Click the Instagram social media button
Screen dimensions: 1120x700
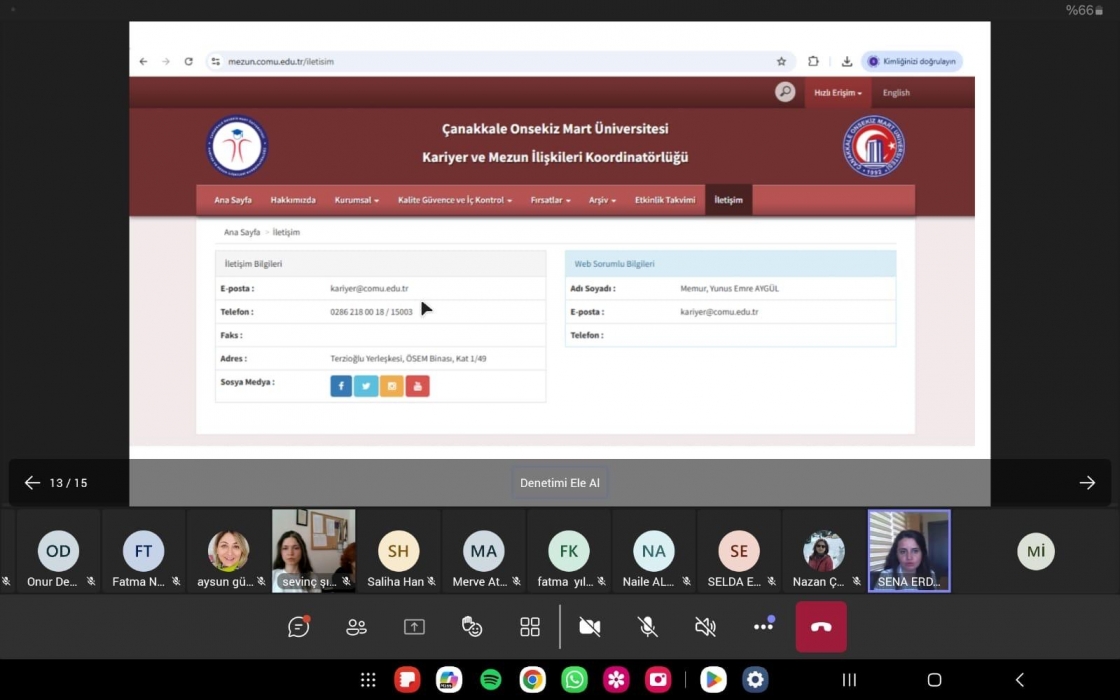pyautogui.click(x=391, y=386)
